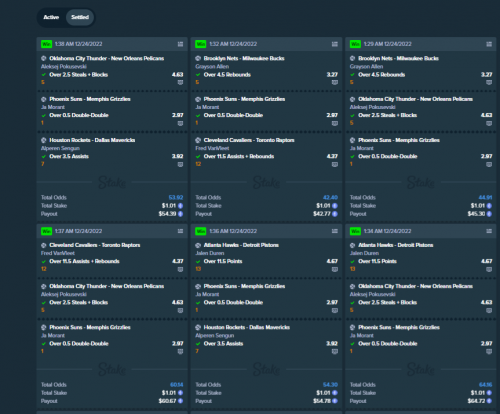Click the payout amount $60.67
This screenshot has height=414, width=500.
167,401
